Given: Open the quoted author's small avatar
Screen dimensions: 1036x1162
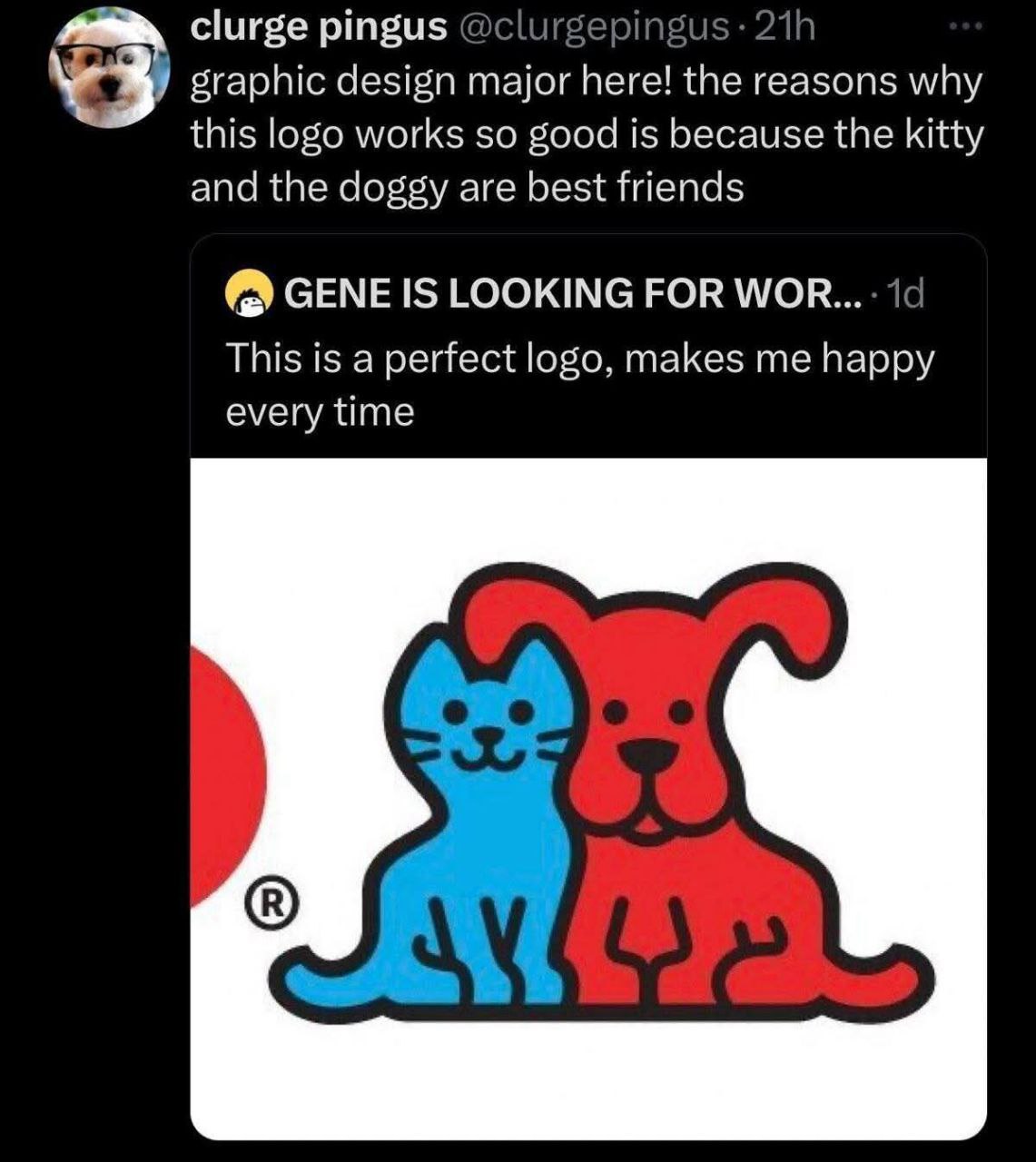Looking at the screenshot, I should click(249, 294).
